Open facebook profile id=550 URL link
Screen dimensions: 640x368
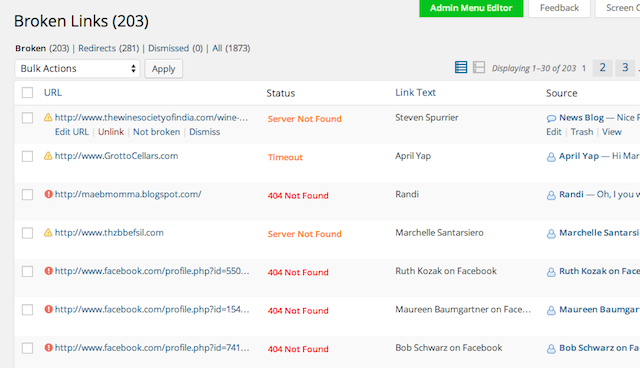click(x=152, y=271)
